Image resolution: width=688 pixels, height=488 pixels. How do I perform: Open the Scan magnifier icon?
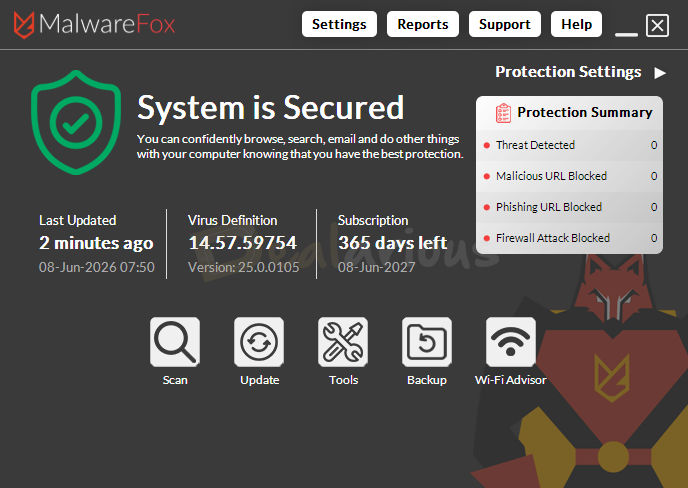(x=175, y=342)
